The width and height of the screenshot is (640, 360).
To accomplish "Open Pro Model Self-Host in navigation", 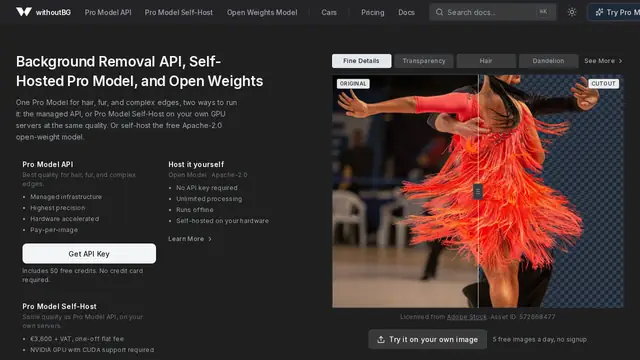I will 178,13.
